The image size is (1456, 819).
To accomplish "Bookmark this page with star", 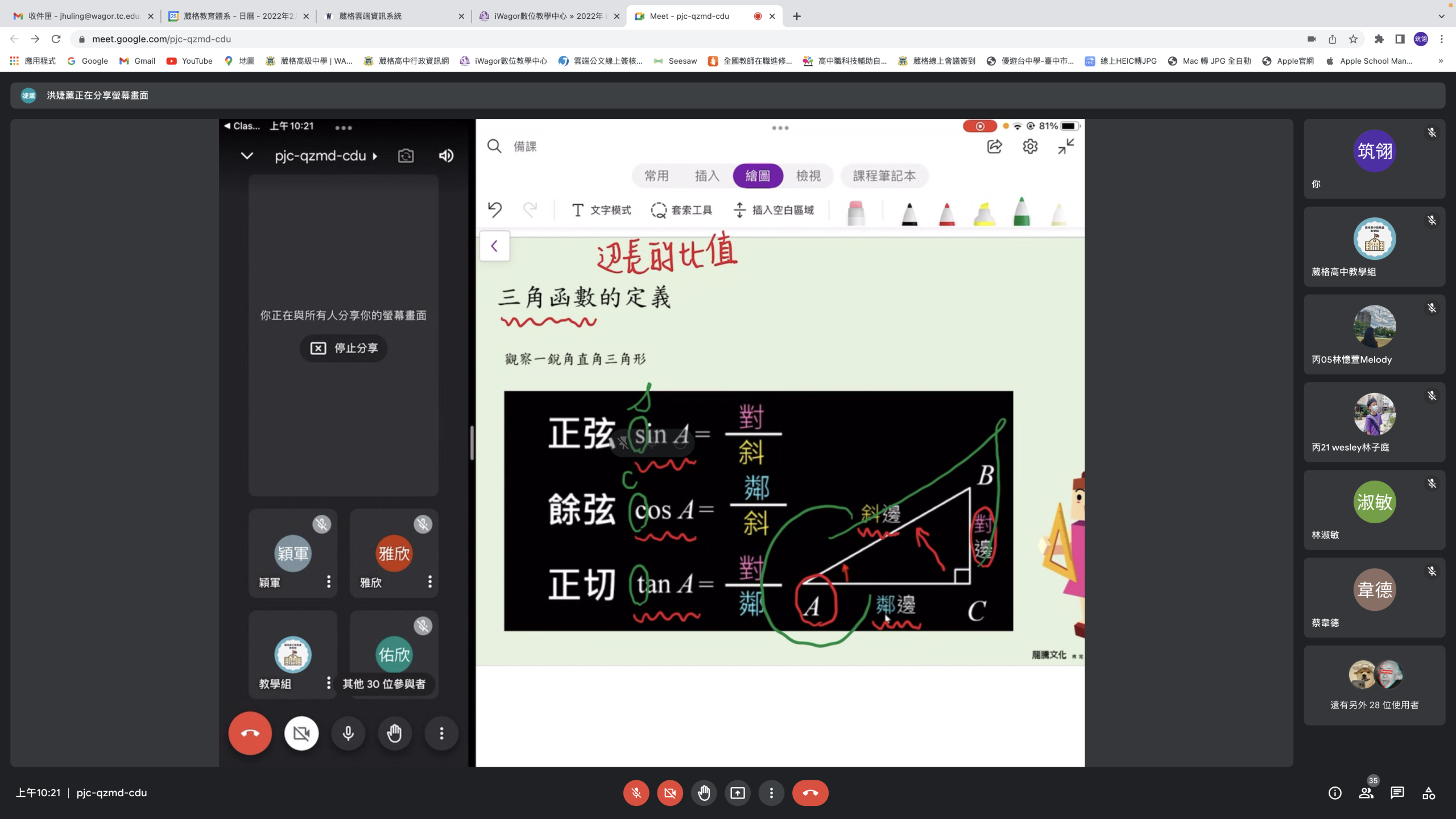I will click(x=1353, y=39).
